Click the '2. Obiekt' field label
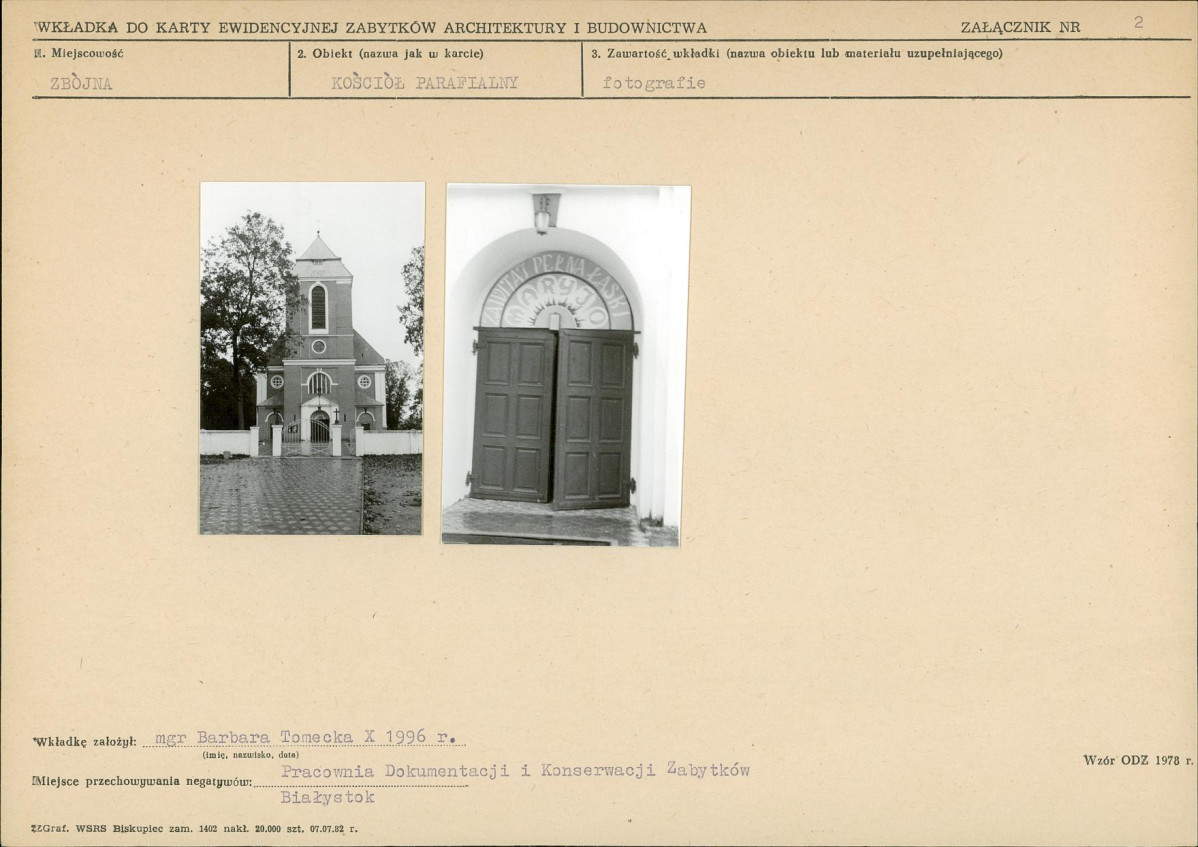Screen dimensions: 1198x847 (x=390, y=53)
